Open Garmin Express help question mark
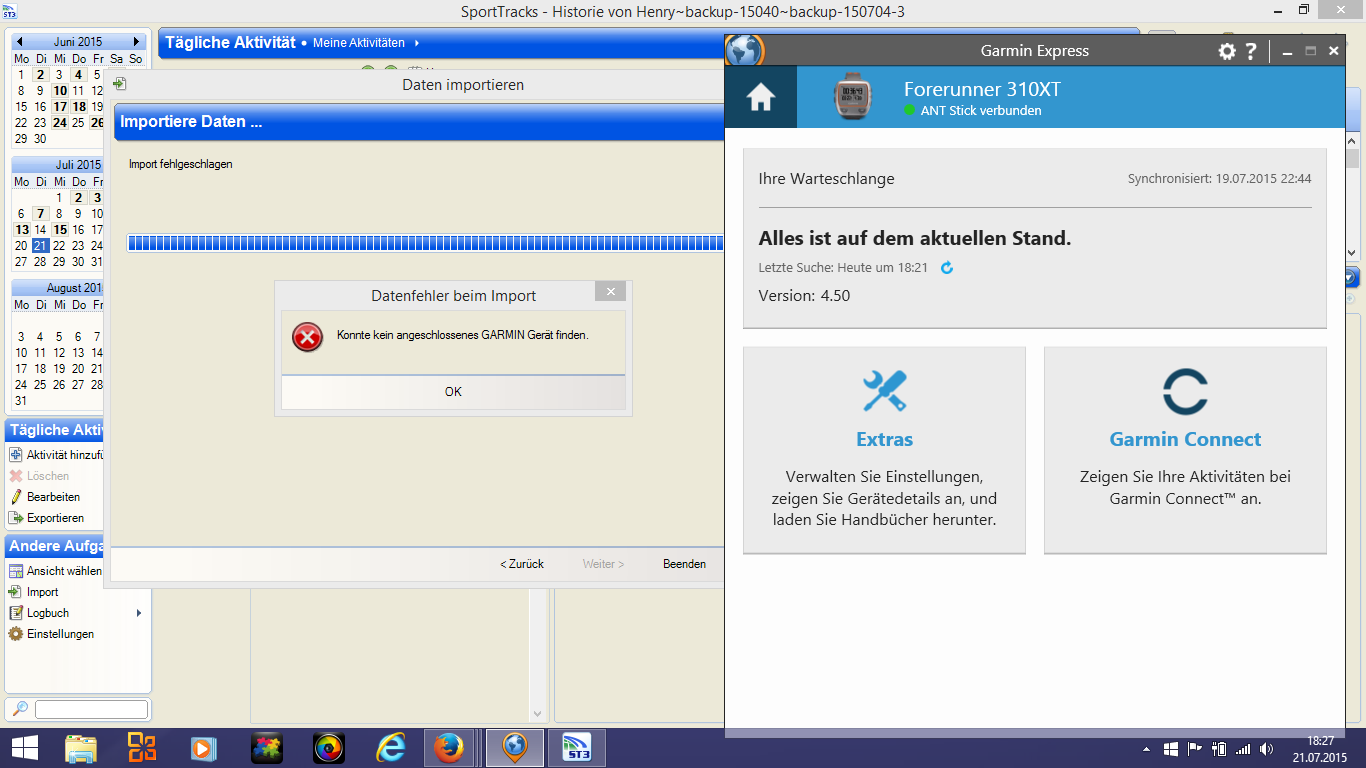 [x=1251, y=51]
